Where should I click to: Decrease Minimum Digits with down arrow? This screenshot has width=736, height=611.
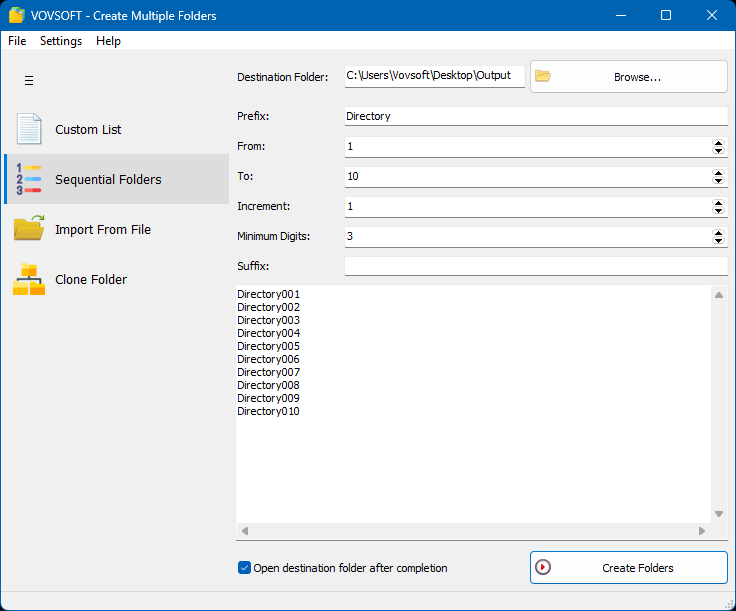point(718,241)
